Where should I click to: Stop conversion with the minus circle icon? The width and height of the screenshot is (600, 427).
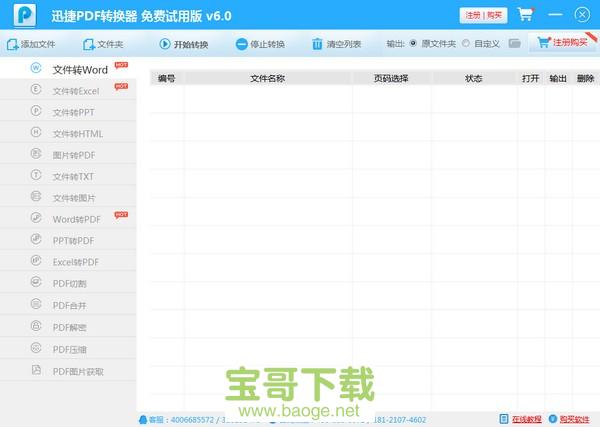point(241,44)
